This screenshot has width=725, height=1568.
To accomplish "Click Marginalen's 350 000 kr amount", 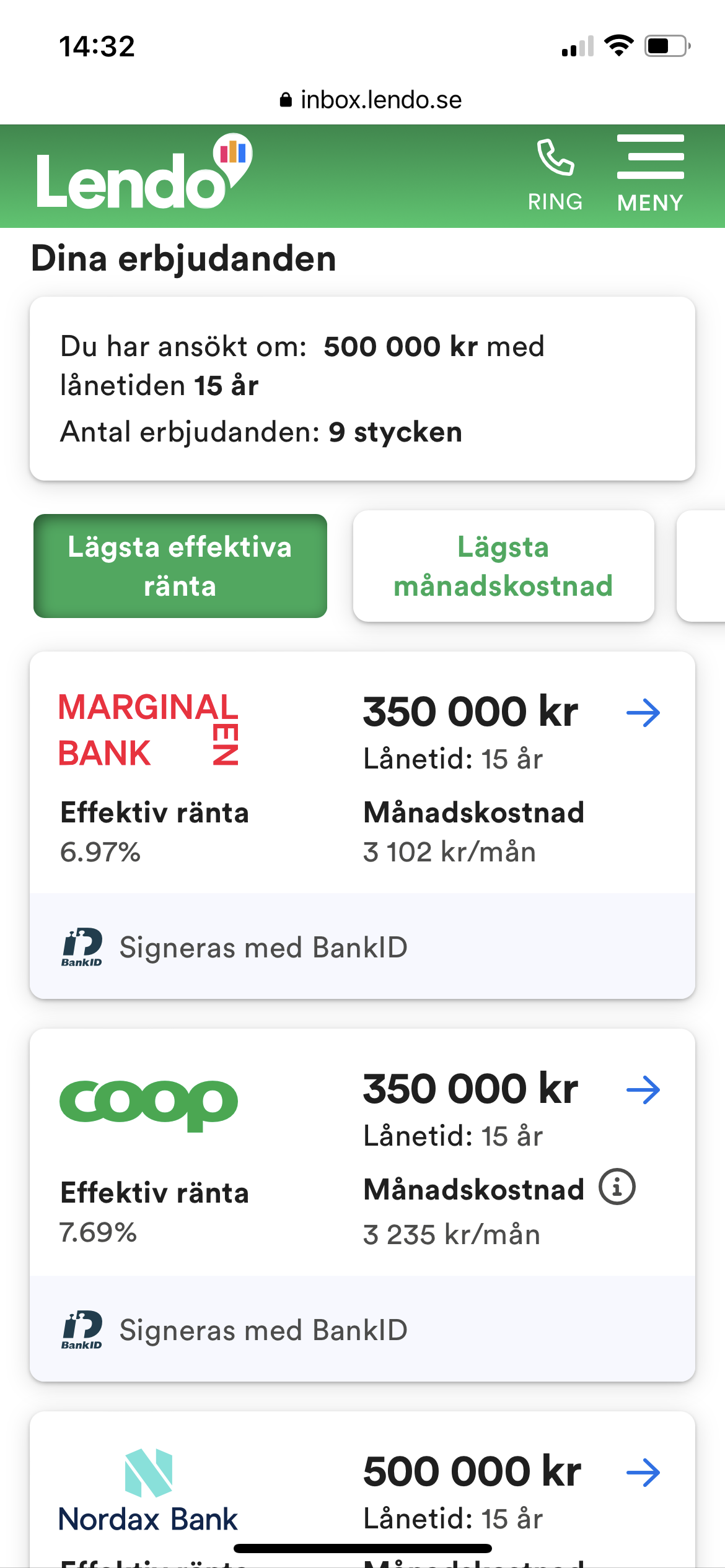I will click(470, 712).
